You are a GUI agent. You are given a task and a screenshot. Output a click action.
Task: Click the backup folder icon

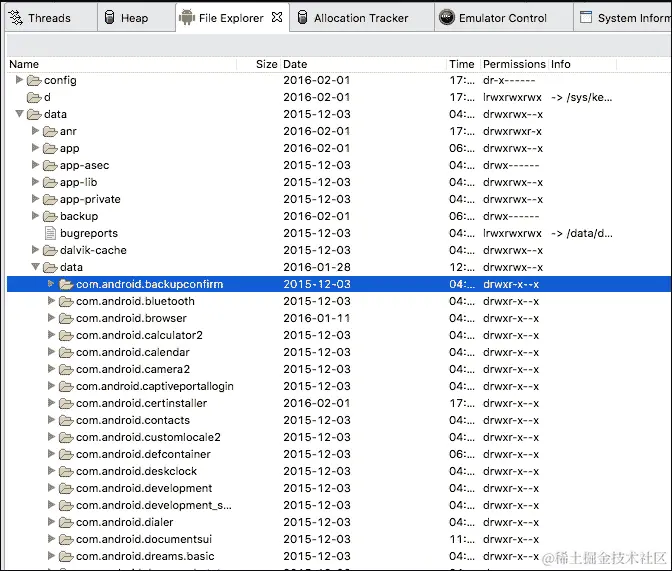point(50,216)
